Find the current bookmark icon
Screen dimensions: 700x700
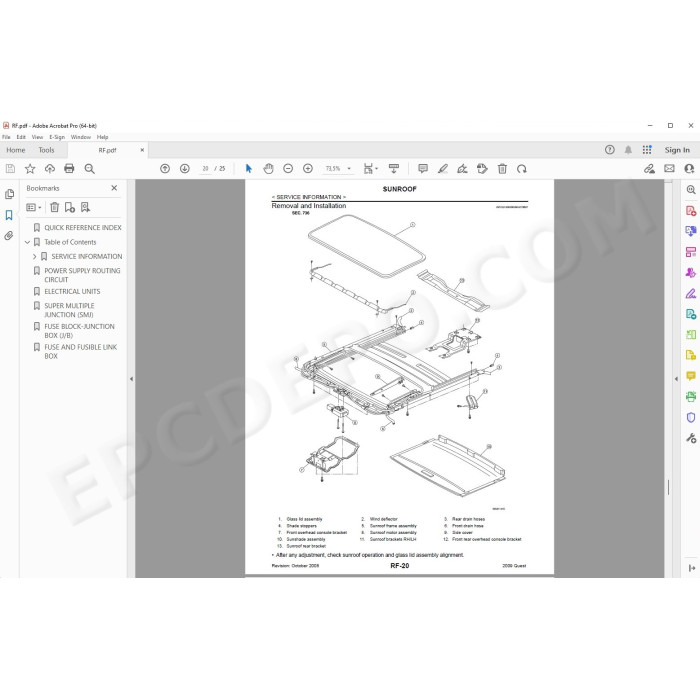pyautogui.click(x=85, y=207)
